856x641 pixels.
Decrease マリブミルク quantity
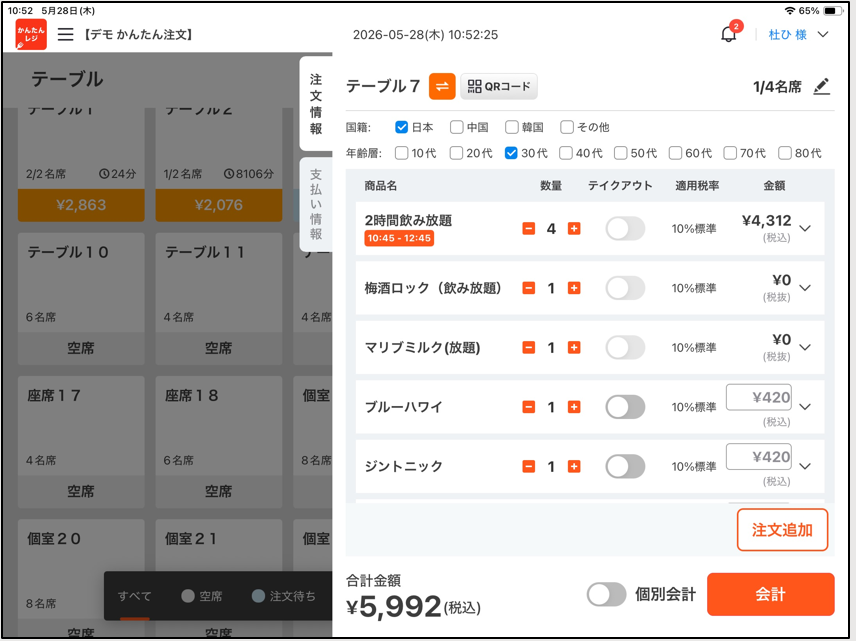pyautogui.click(x=528, y=347)
